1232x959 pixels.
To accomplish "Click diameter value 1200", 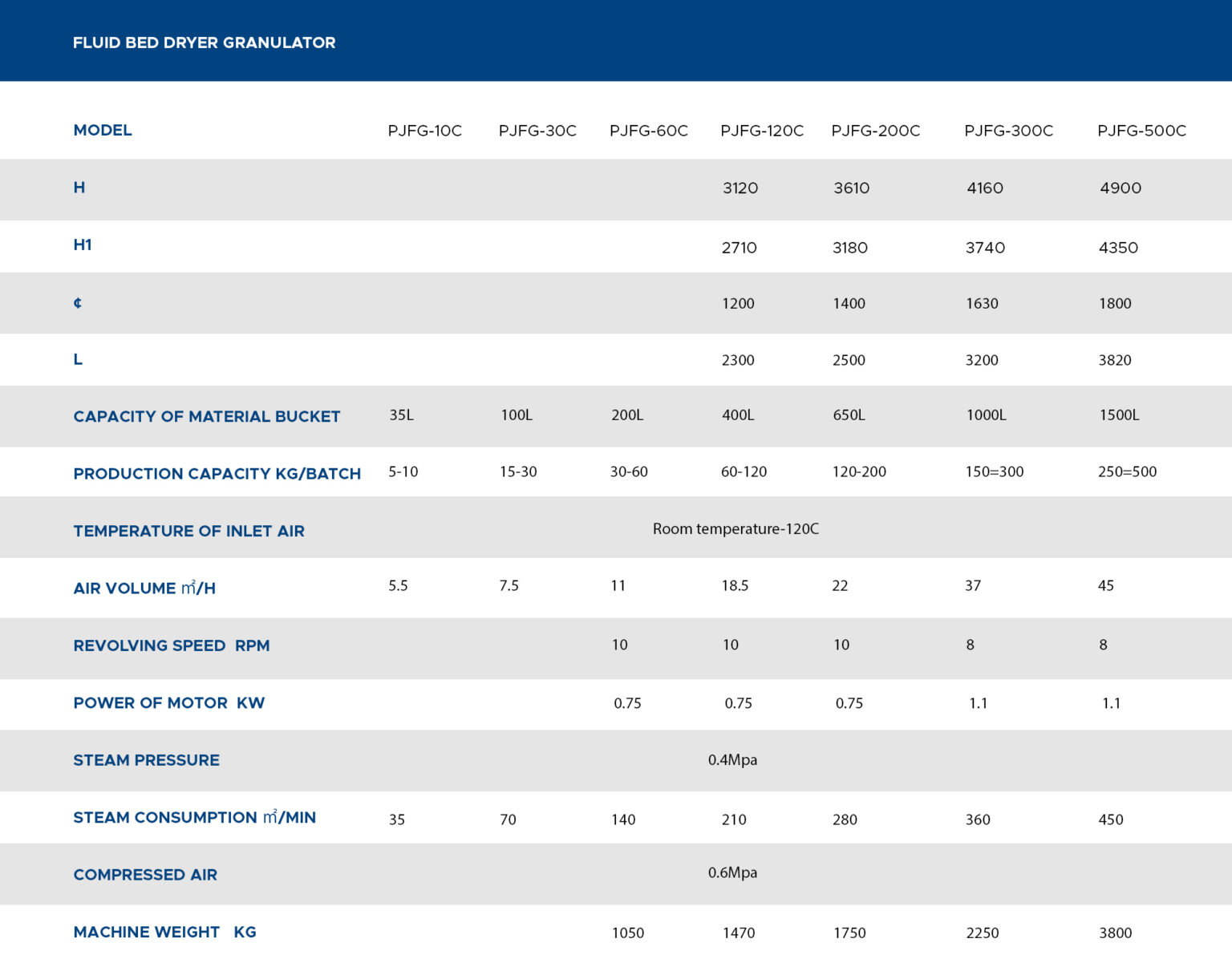I will tap(738, 303).
